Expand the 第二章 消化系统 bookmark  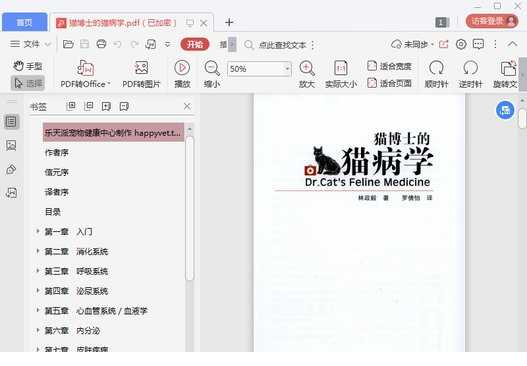click(38, 251)
